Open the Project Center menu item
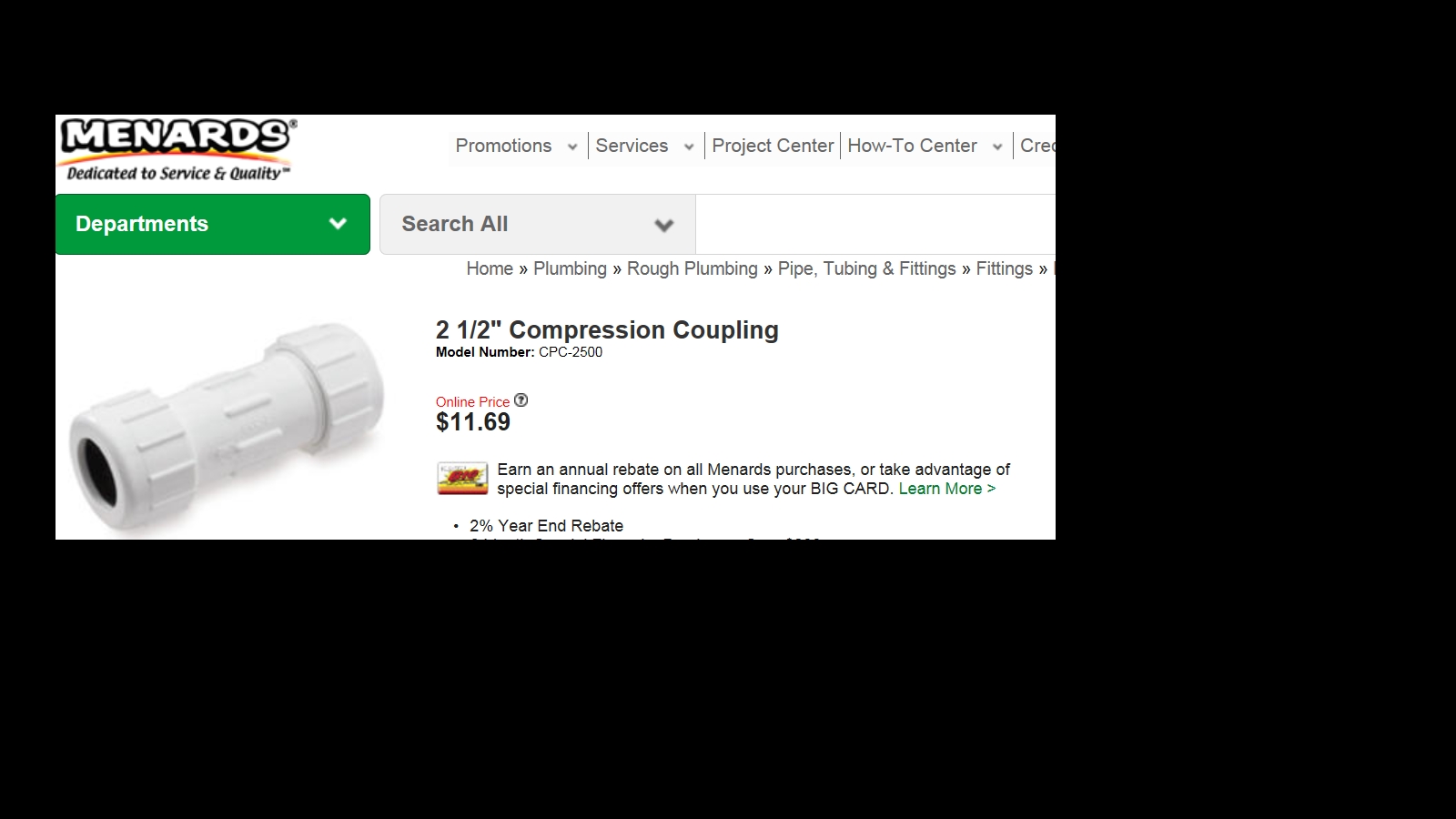Viewport: 1456px width, 819px height. 773,146
